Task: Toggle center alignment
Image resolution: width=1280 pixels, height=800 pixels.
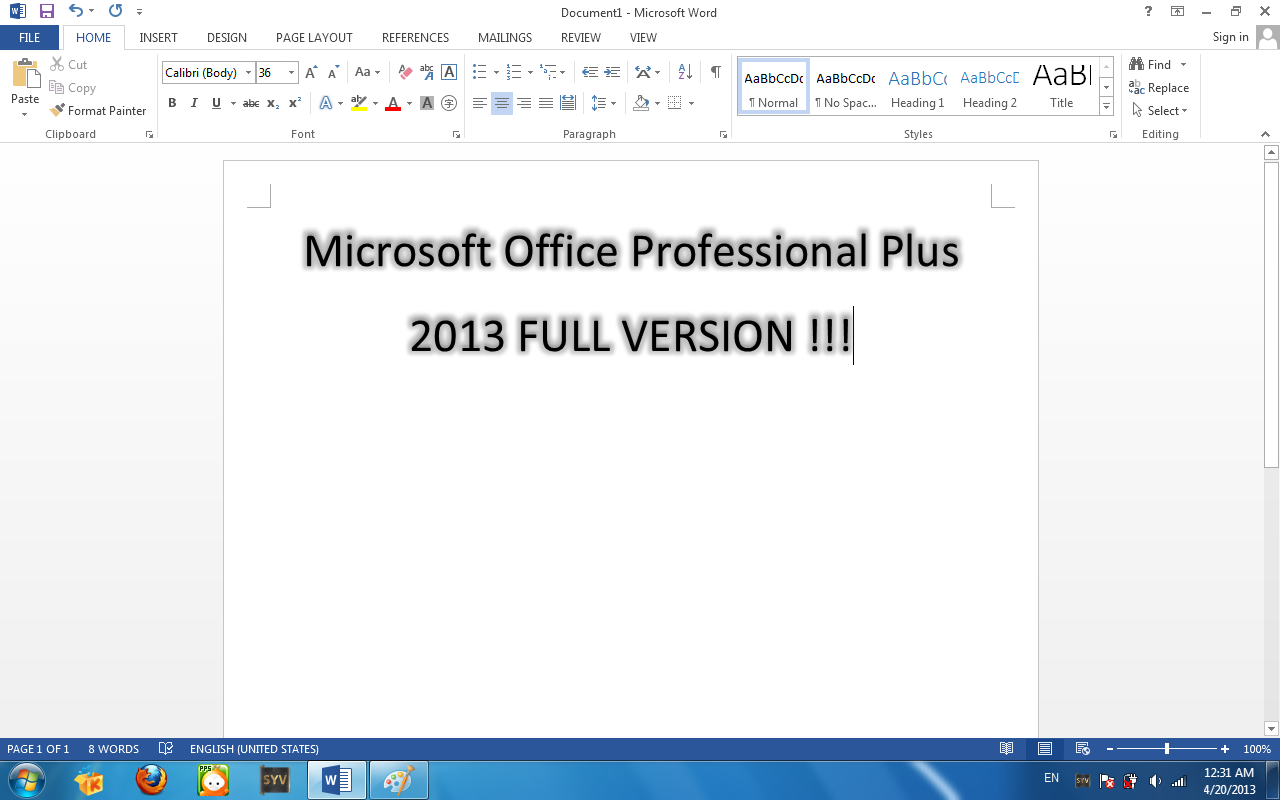Action: coord(502,103)
